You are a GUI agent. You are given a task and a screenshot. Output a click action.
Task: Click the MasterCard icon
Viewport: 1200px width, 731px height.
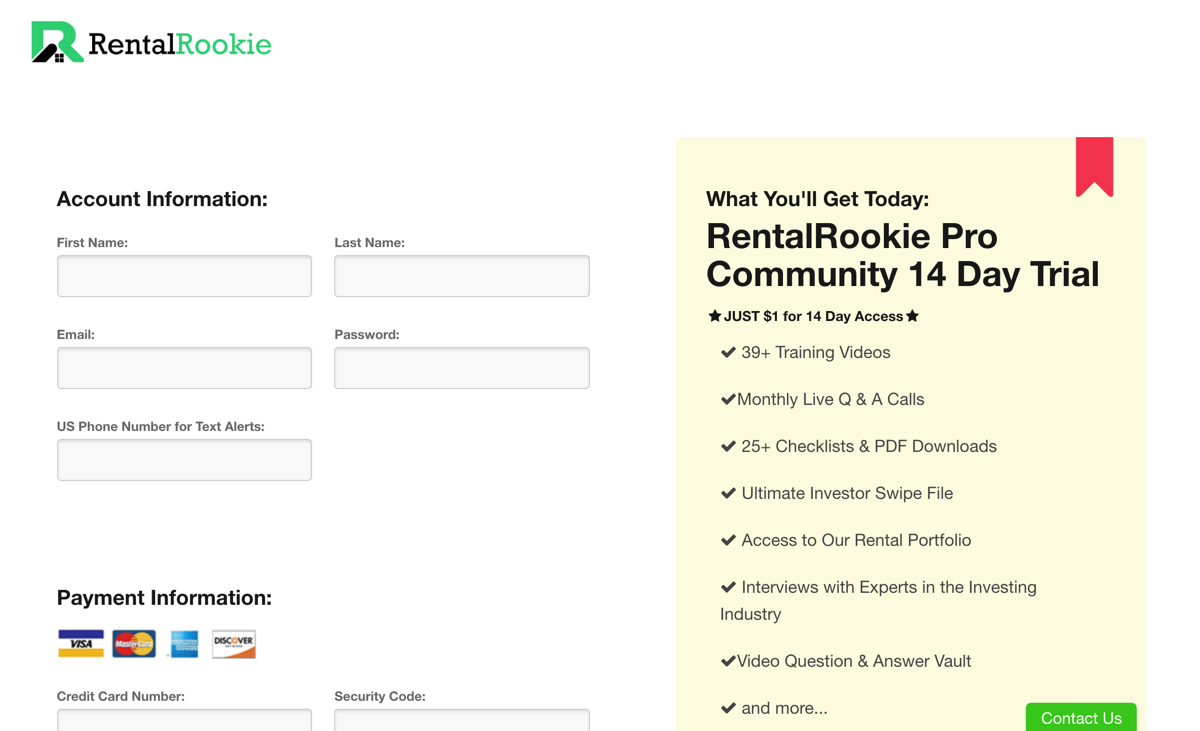click(x=134, y=643)
